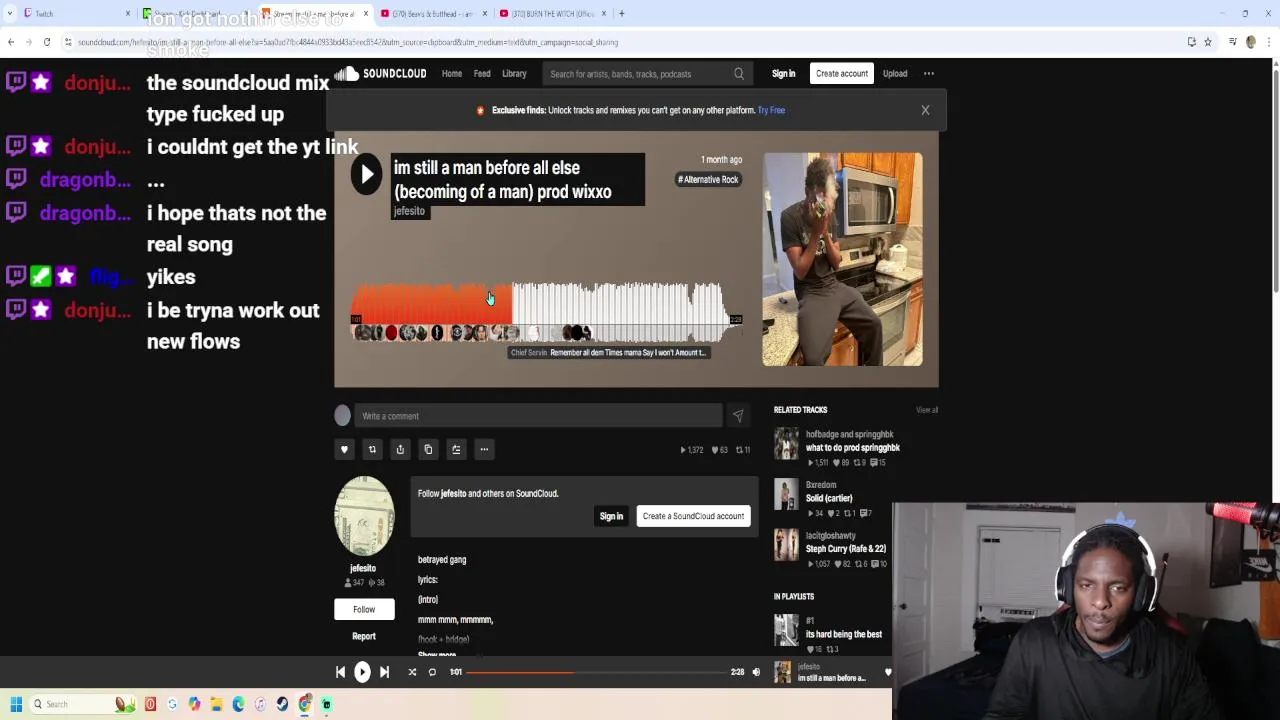Copy the track link
This screenshot has height=720, width=1280.
[428, 450]
